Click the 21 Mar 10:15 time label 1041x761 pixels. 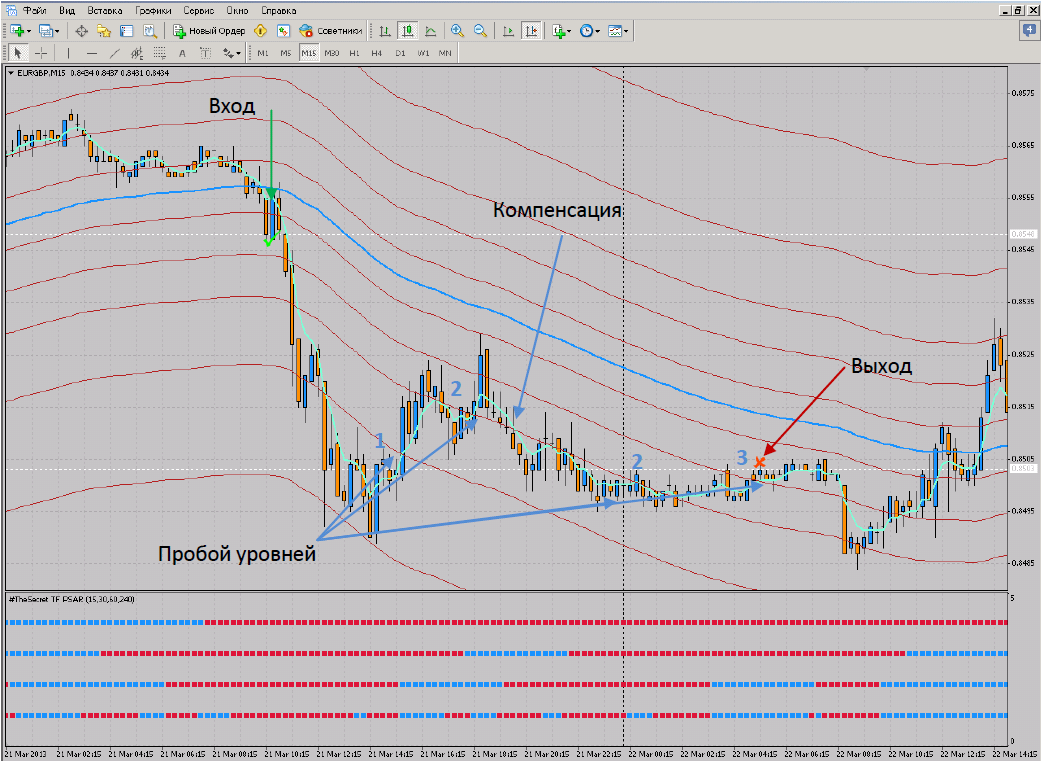(x=286, y=754)
